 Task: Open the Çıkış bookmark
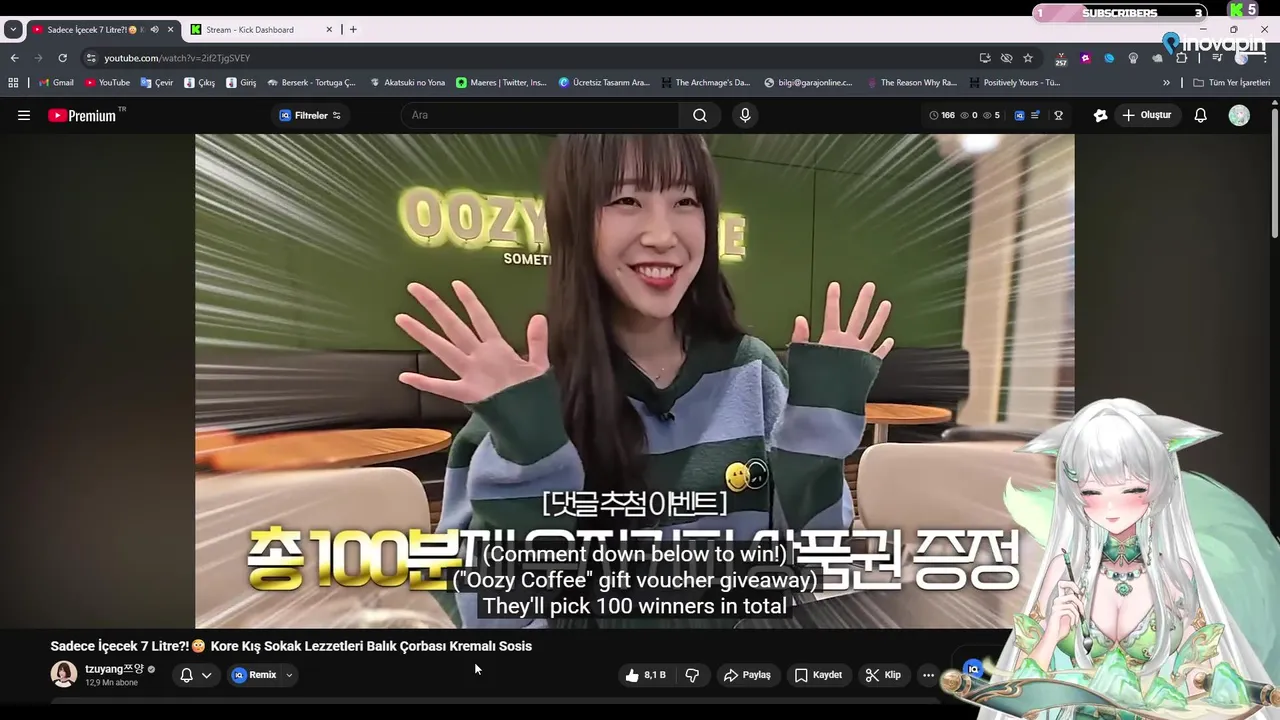coord(200,83)
